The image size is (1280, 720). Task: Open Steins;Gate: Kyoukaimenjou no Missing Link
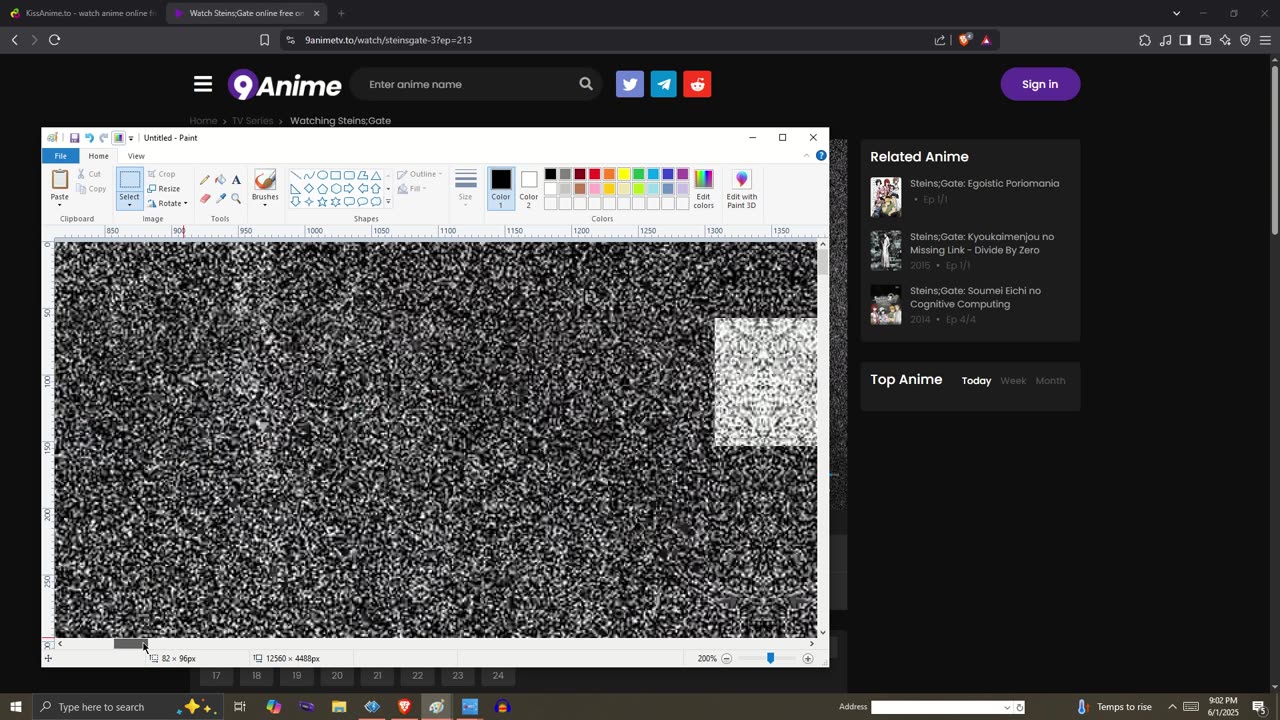coord(982,243)
